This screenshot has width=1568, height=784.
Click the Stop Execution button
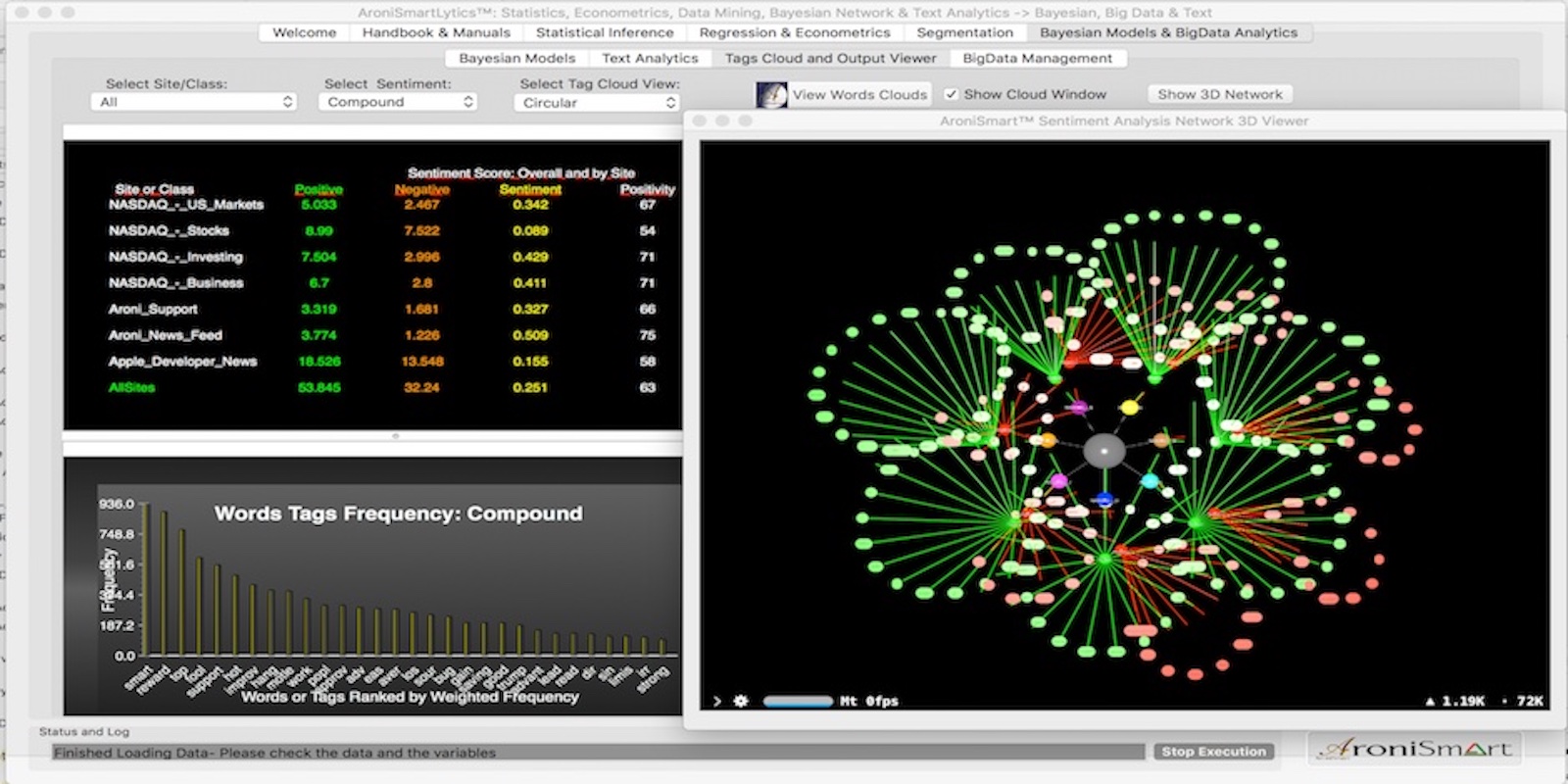tap(1213, 752)
